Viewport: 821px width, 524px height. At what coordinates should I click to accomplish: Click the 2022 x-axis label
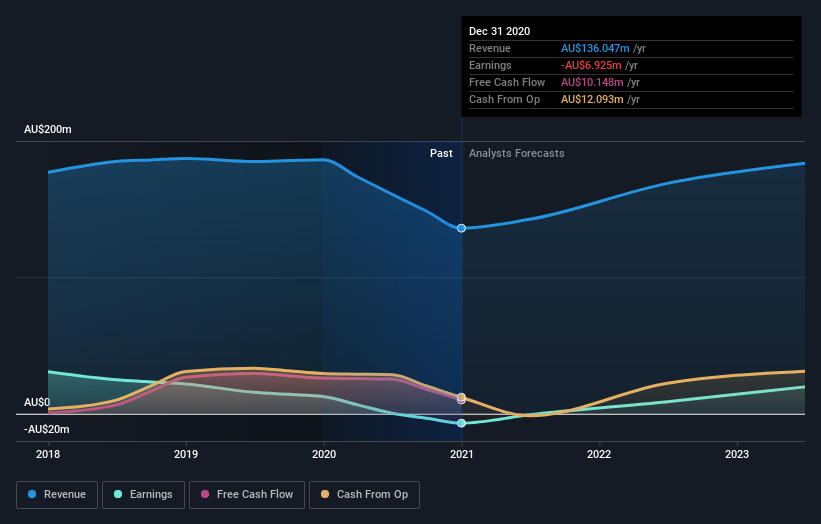(x=599, y=454)
